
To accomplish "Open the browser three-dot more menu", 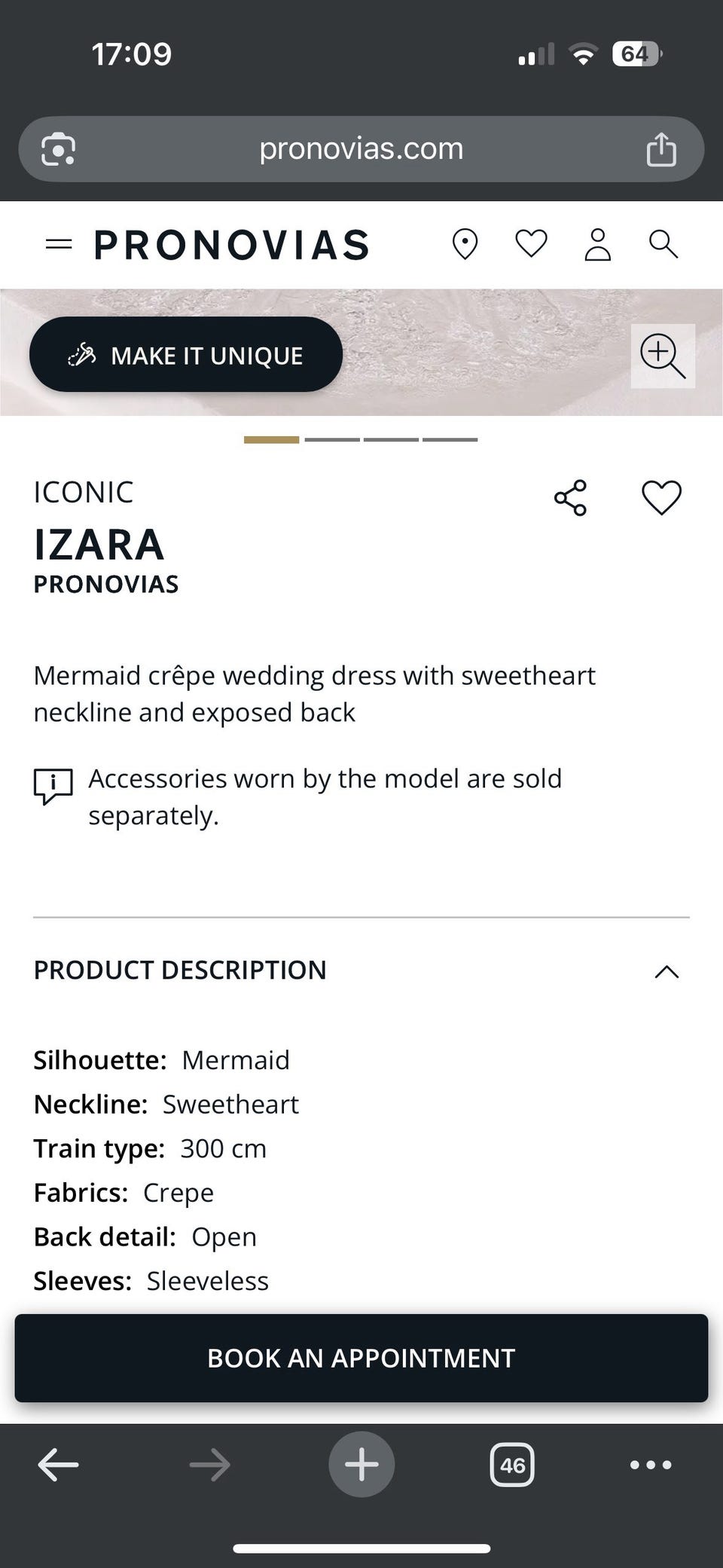I will 651,1465.
